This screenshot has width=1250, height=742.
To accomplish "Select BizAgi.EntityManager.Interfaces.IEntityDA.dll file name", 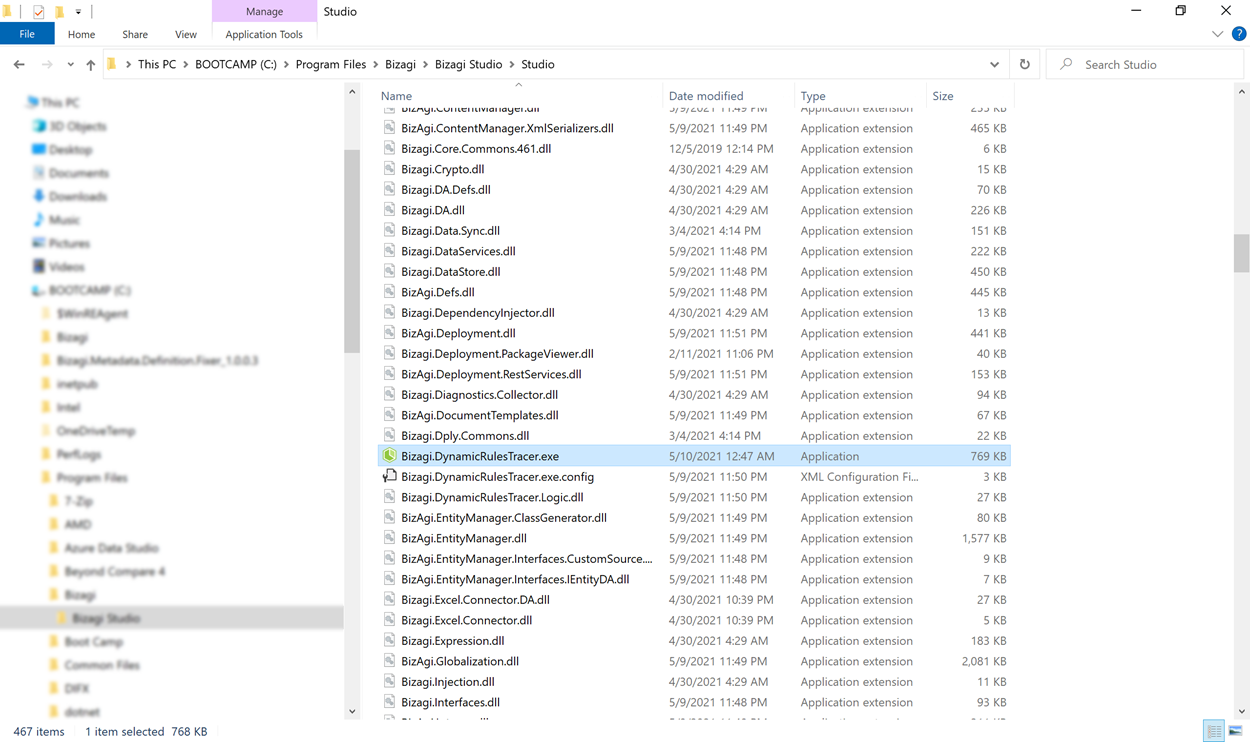I will (x=515, y=579).
